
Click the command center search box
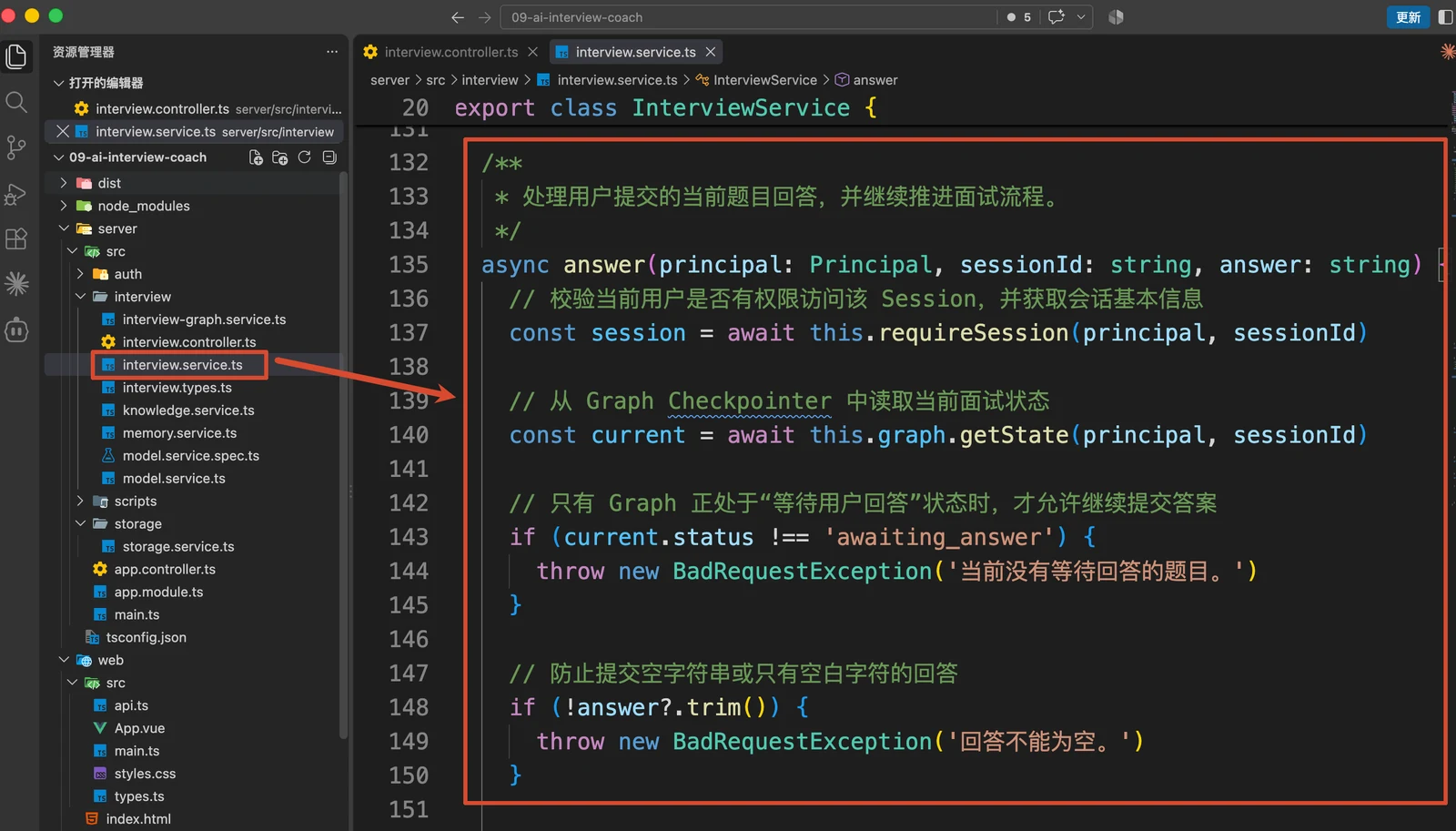point(749,17)
